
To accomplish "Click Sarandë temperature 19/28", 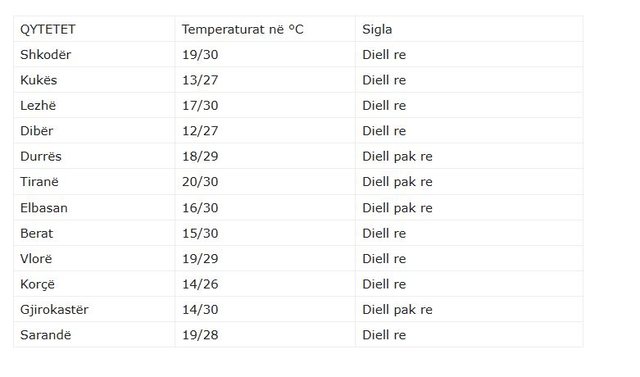I will (x=200, y=335).
